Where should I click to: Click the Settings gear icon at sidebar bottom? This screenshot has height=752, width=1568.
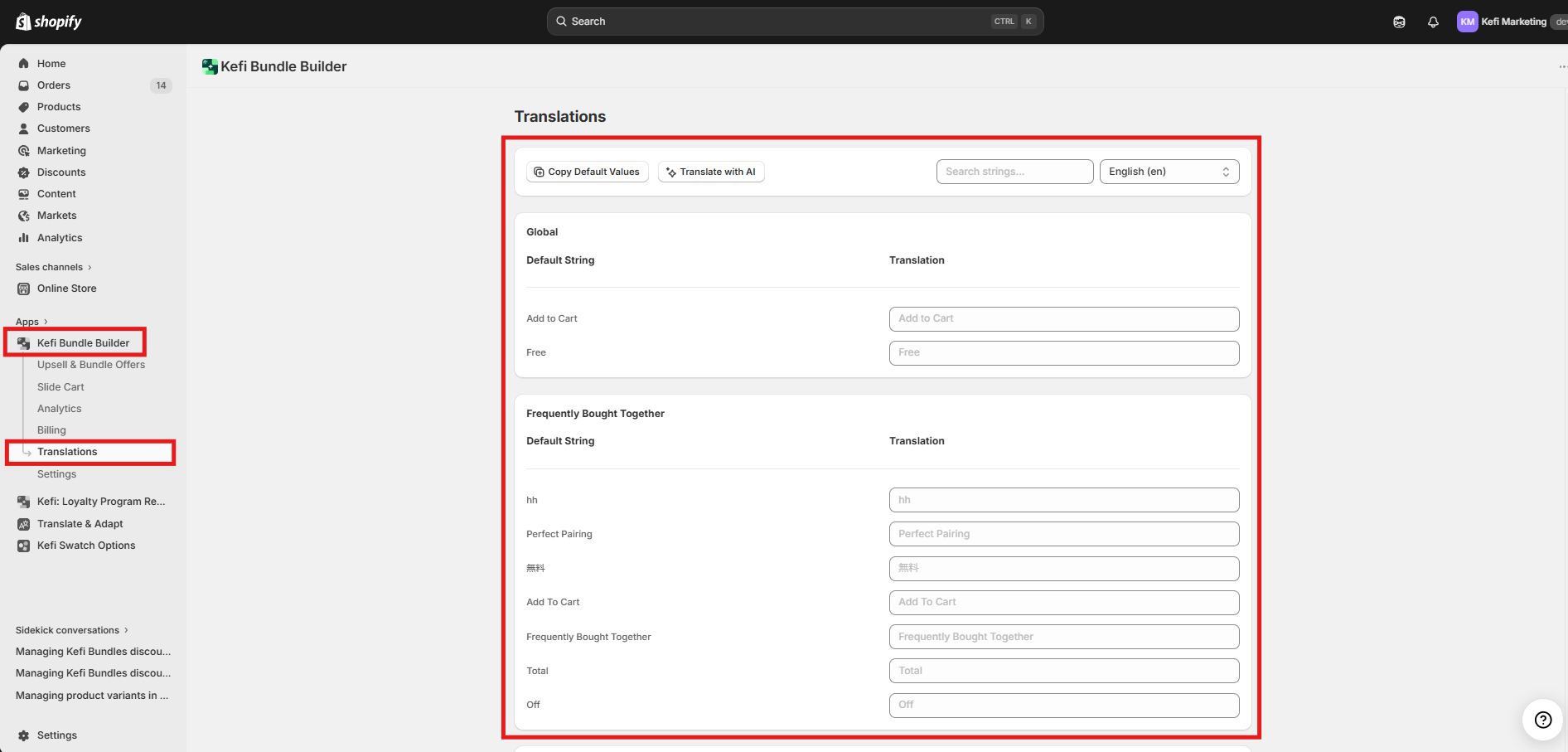point(24,735)
